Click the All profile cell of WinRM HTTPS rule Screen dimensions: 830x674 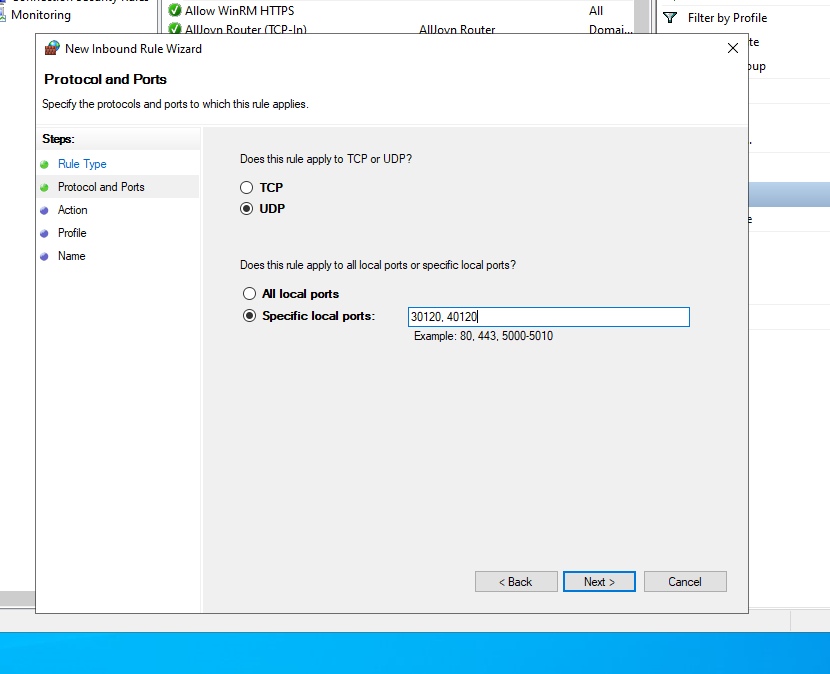(x=596, y=10)
